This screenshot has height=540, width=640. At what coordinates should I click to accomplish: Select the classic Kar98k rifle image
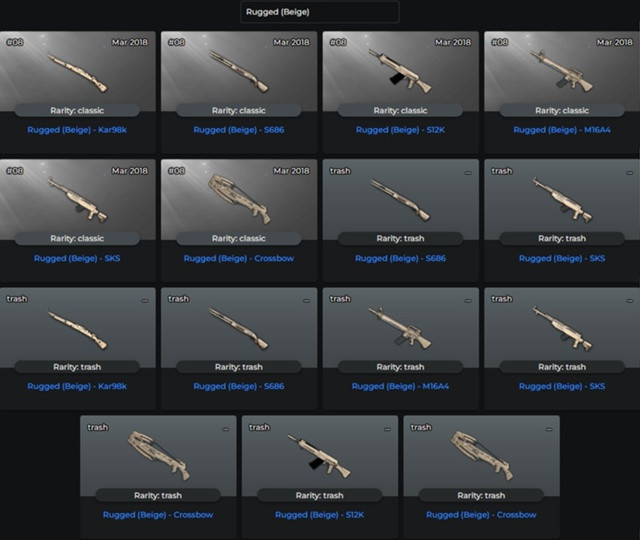78,73
